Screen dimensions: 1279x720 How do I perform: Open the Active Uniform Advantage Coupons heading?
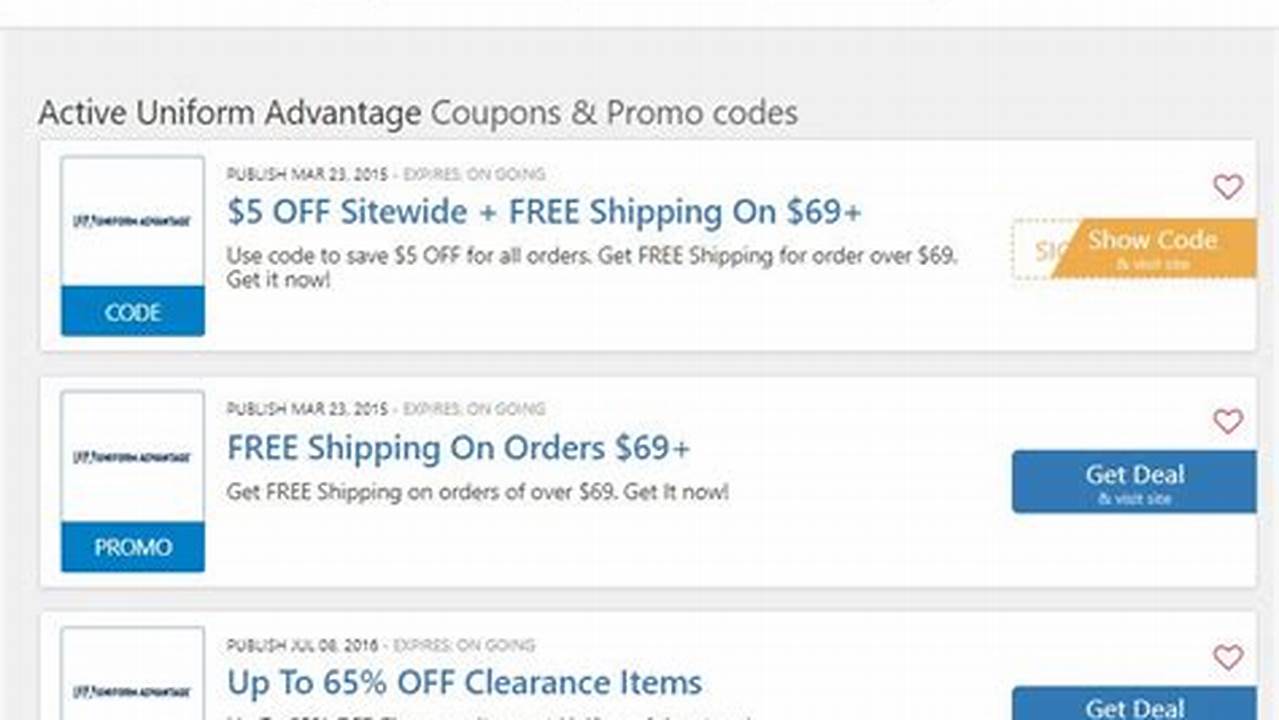pyautogui.click(x=417, y=113)
